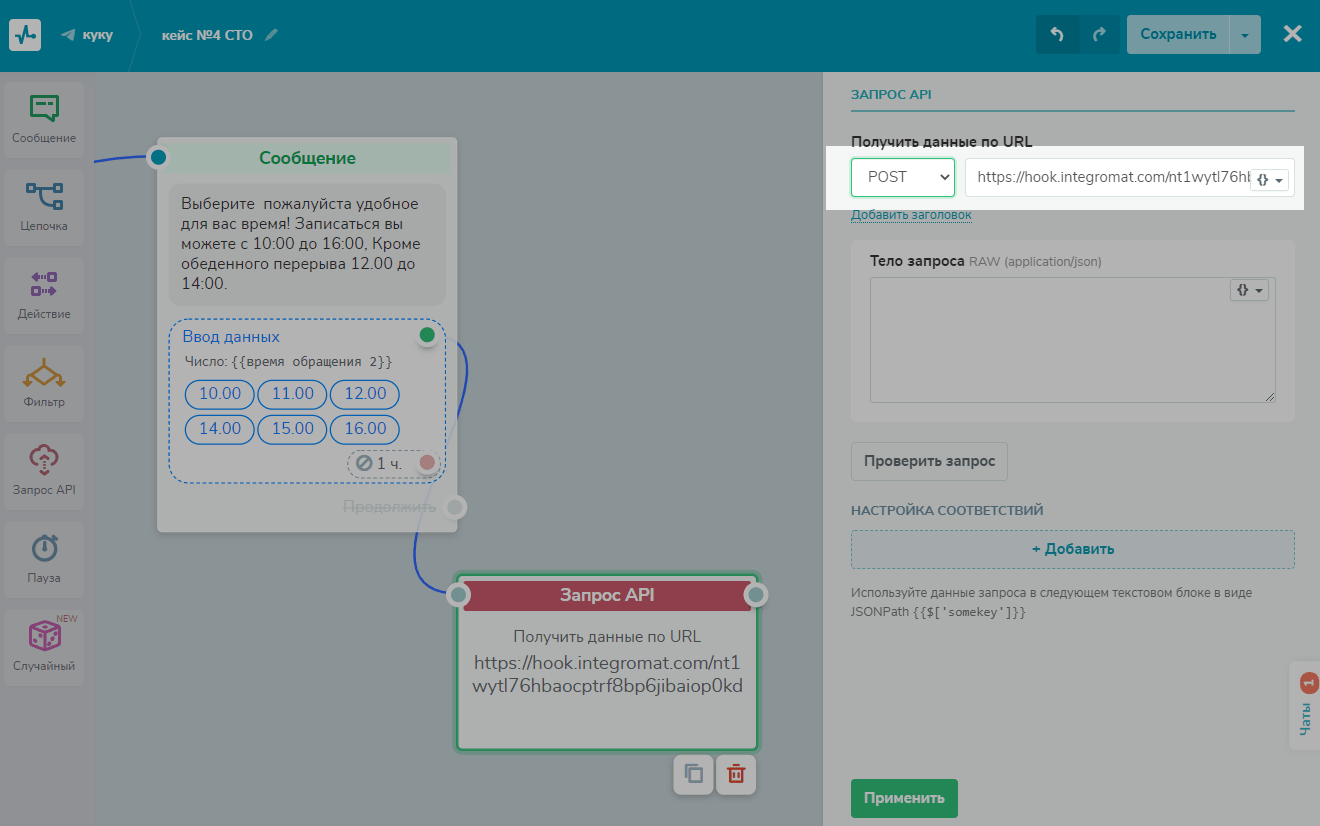Click + Добавить in mapping settings
Image resolution: width=1320 pixels, height=826 pixels.
(1073, 549)
